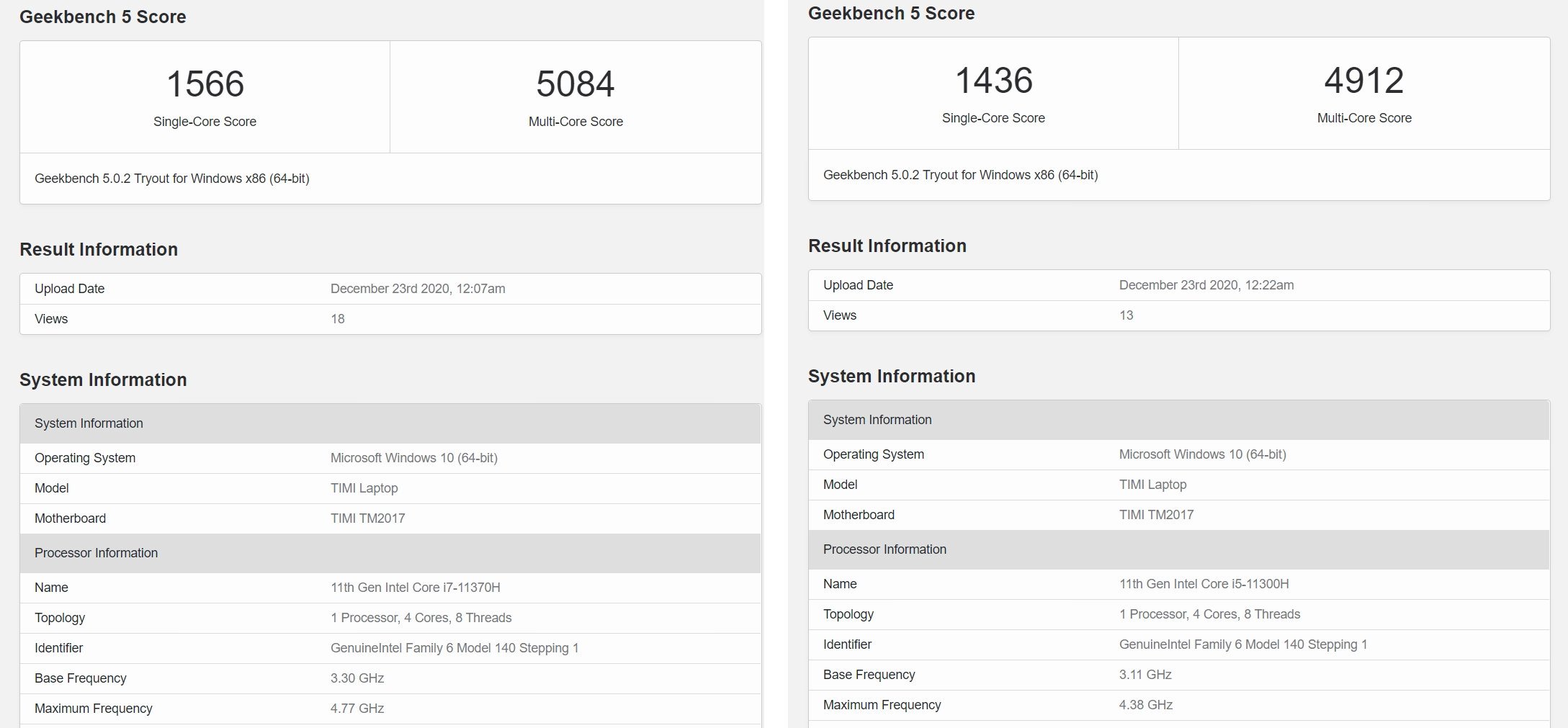The height and width of the screenshot is (728, 1568).
Task: Click Maximum Frequency label in left panel
Action: pyautogui.click(x=94, y=709)
